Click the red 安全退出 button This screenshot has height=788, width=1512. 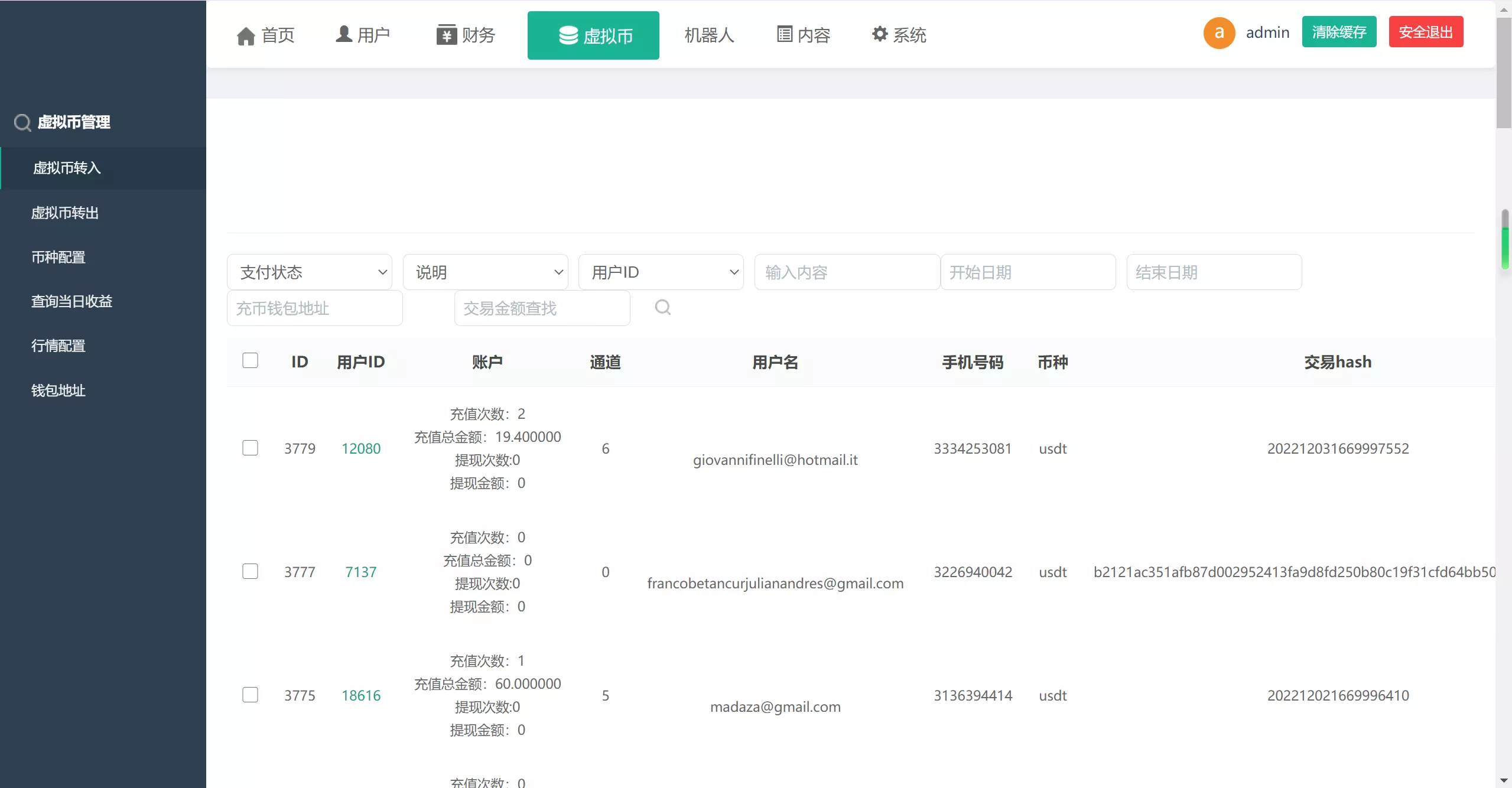(x=1425, y=32)
